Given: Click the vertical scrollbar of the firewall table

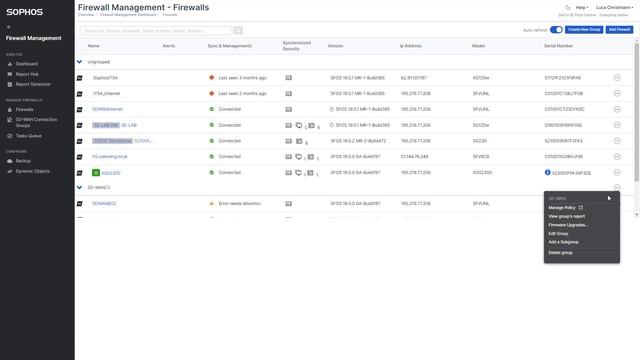Looking at the screenshot, I should [x=636, y=112].
